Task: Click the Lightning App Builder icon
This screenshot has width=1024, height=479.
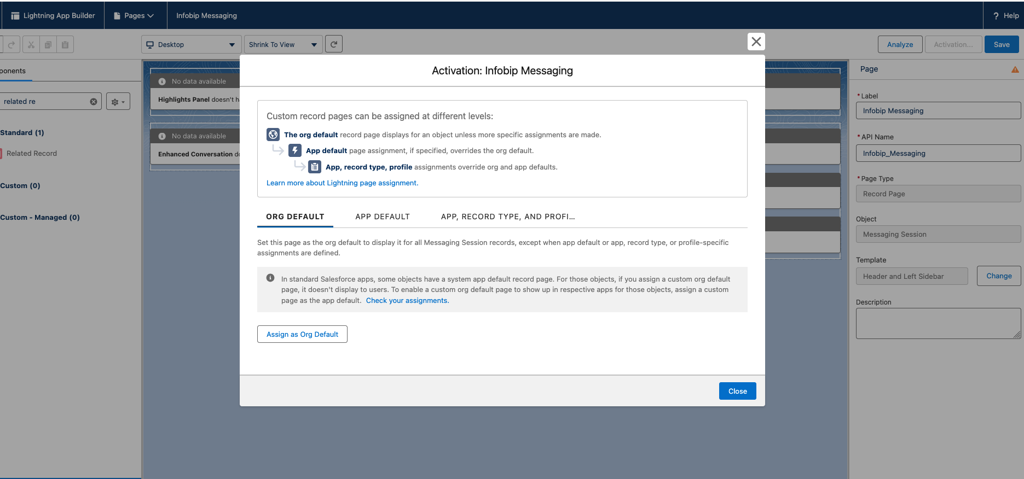Action: [x=15, y=16]
